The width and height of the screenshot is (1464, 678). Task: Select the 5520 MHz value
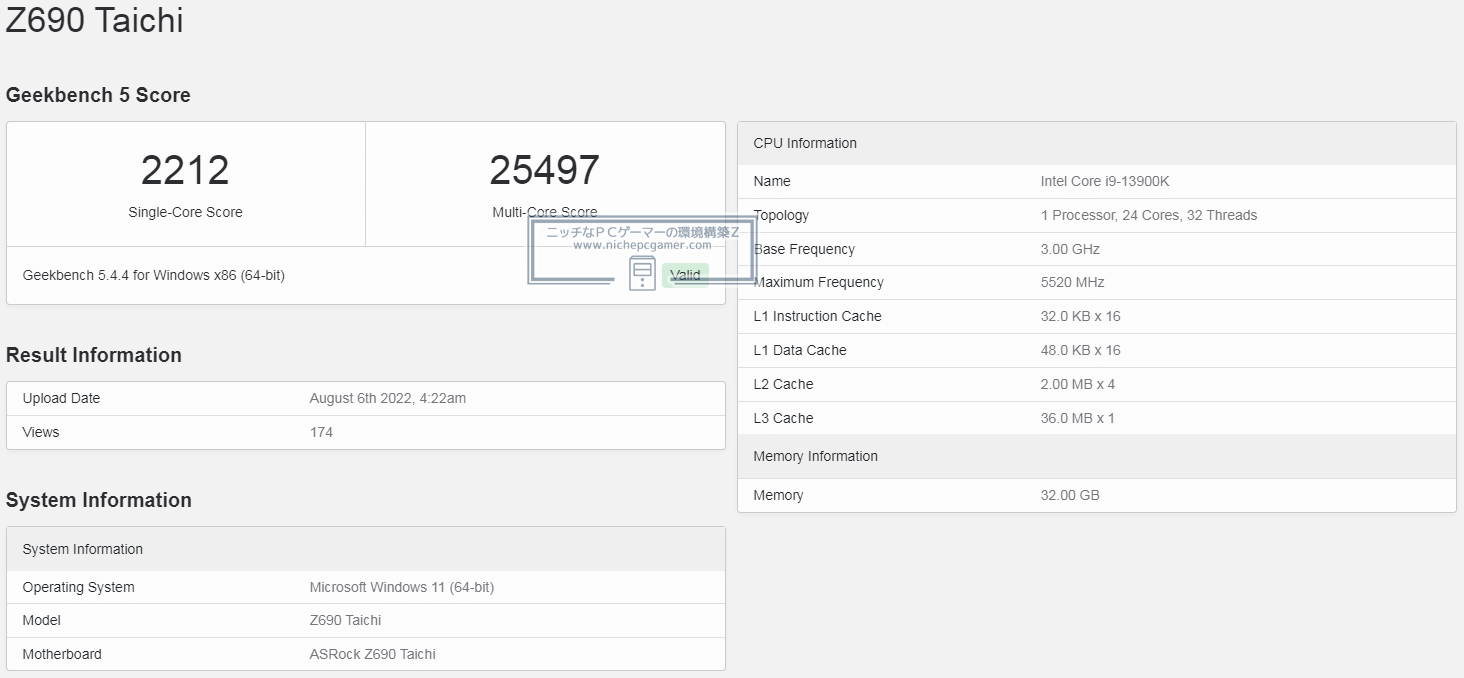pyautogui.click(x=1072, y=282)
